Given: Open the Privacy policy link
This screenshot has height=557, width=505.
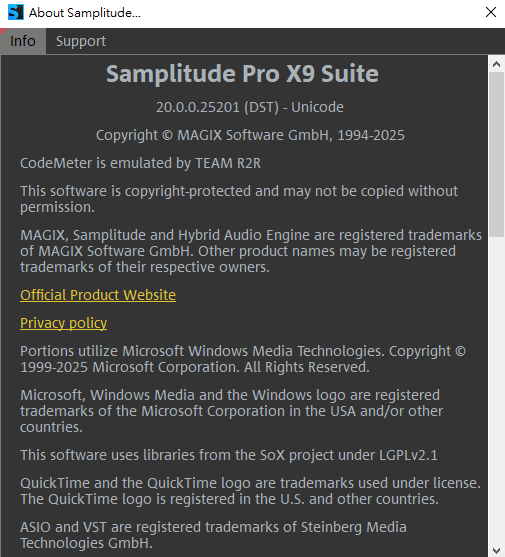Looking at the screenshot, I should 63,323.
